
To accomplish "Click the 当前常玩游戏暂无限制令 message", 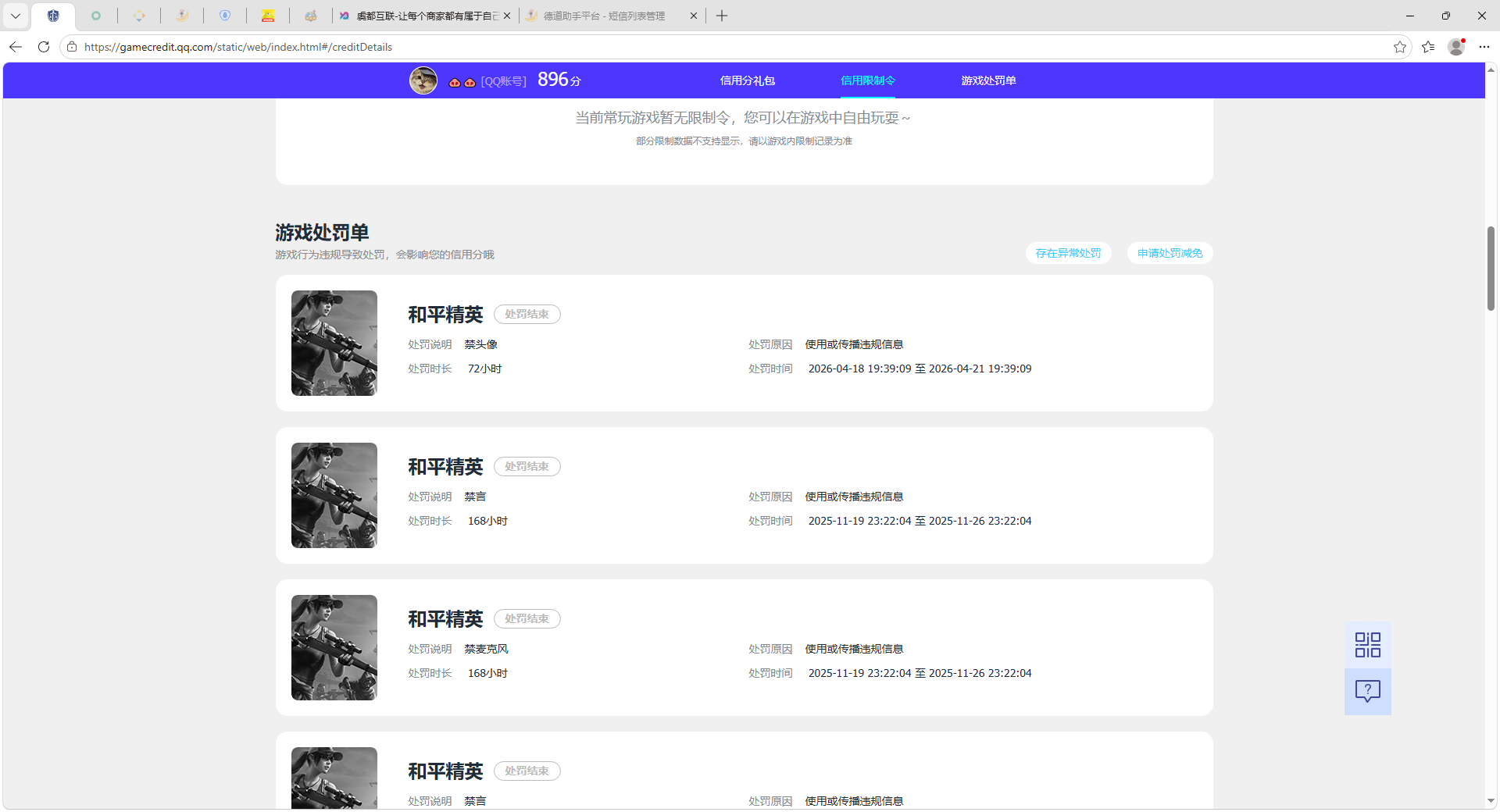I will [743, 118].
